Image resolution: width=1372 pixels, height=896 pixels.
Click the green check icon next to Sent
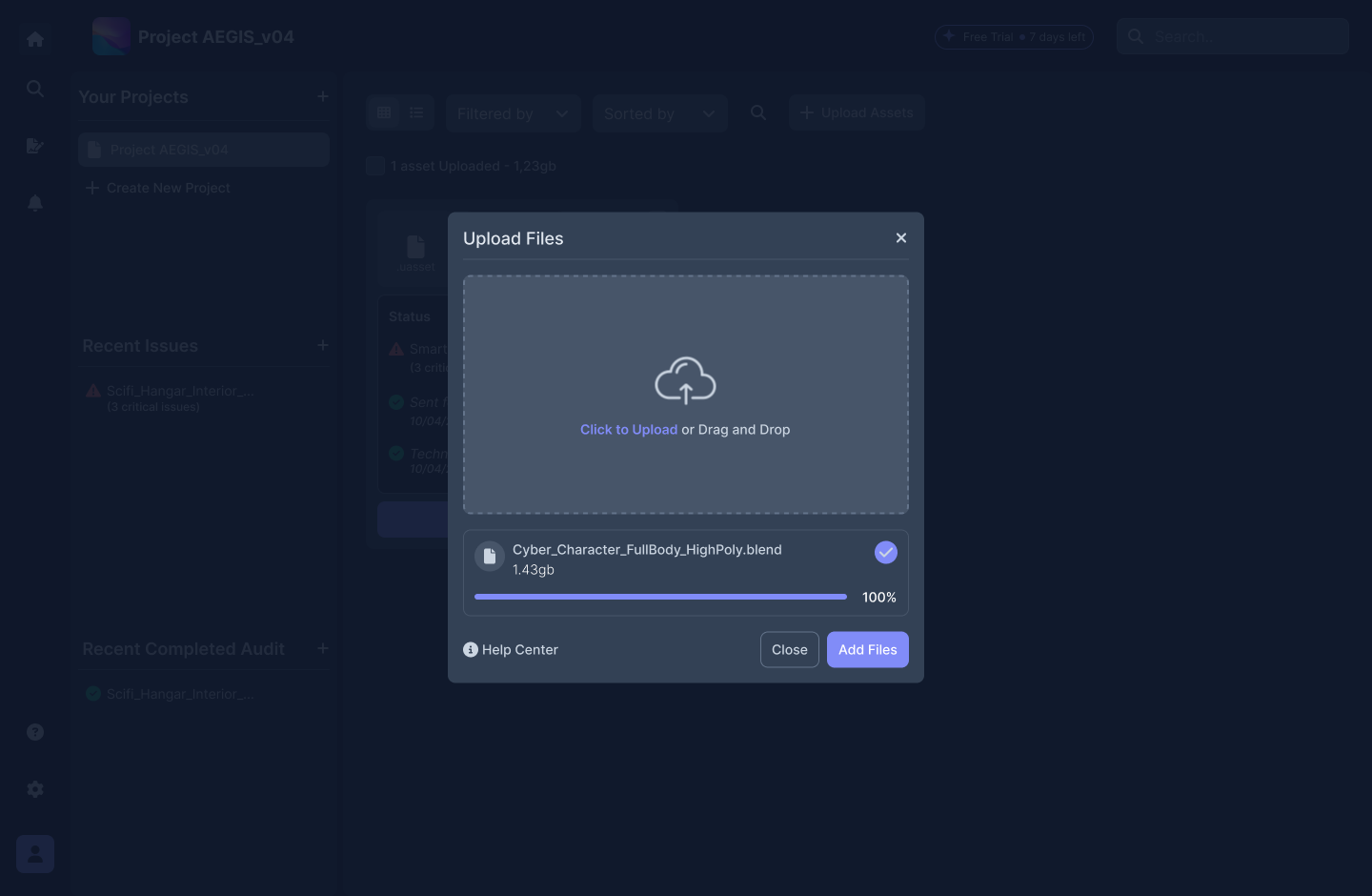click(396, 402)
